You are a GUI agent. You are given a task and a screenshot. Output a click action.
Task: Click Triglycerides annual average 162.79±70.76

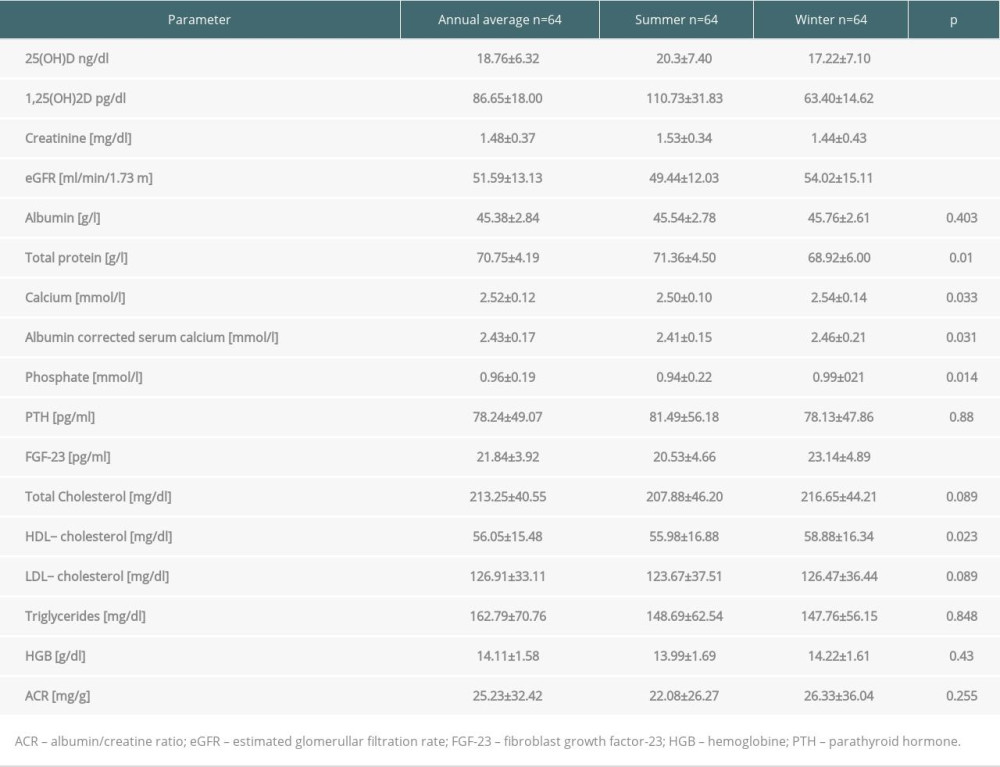coord(499,616)
